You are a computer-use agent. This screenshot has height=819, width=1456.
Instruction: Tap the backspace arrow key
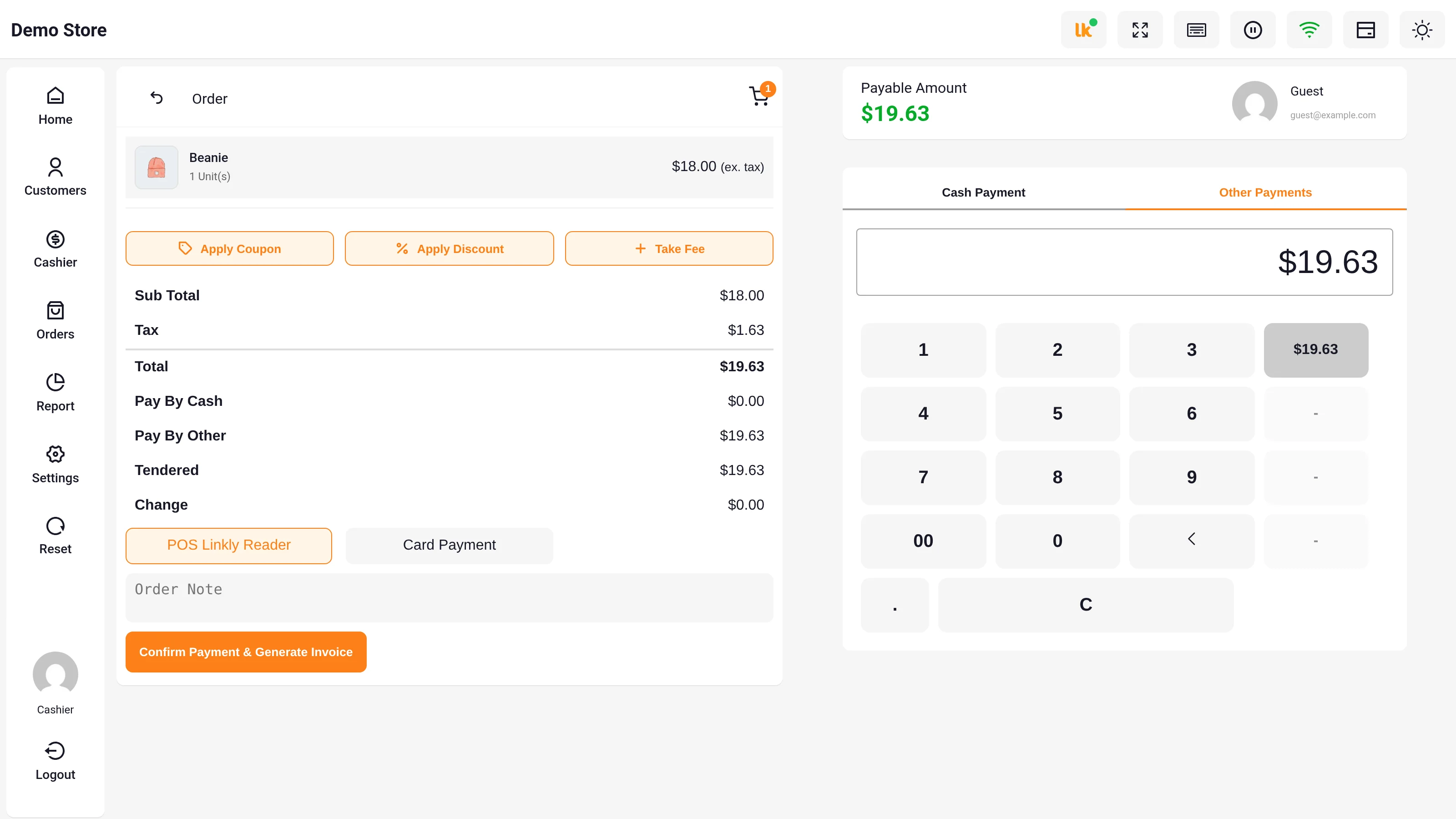1192,541
